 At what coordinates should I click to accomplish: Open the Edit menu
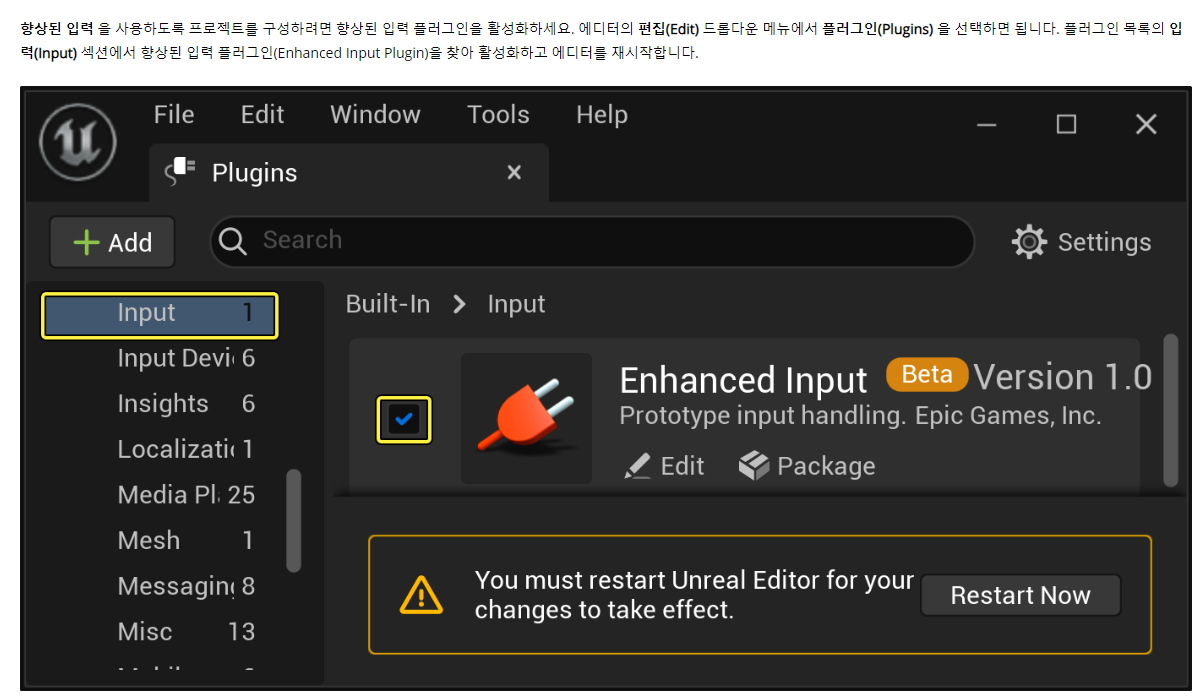(x=262, y=115)
